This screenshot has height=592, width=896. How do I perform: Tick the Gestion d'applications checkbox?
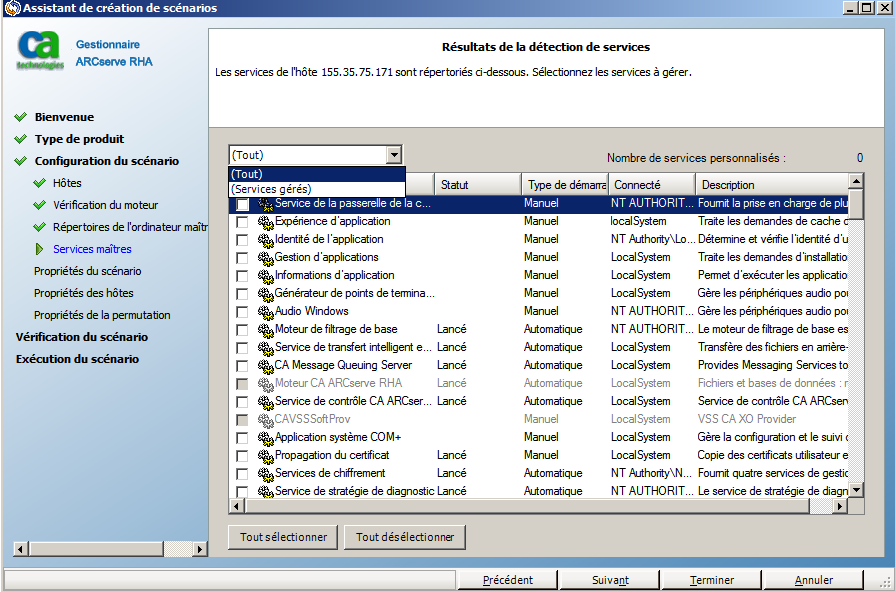click(242, 258)
